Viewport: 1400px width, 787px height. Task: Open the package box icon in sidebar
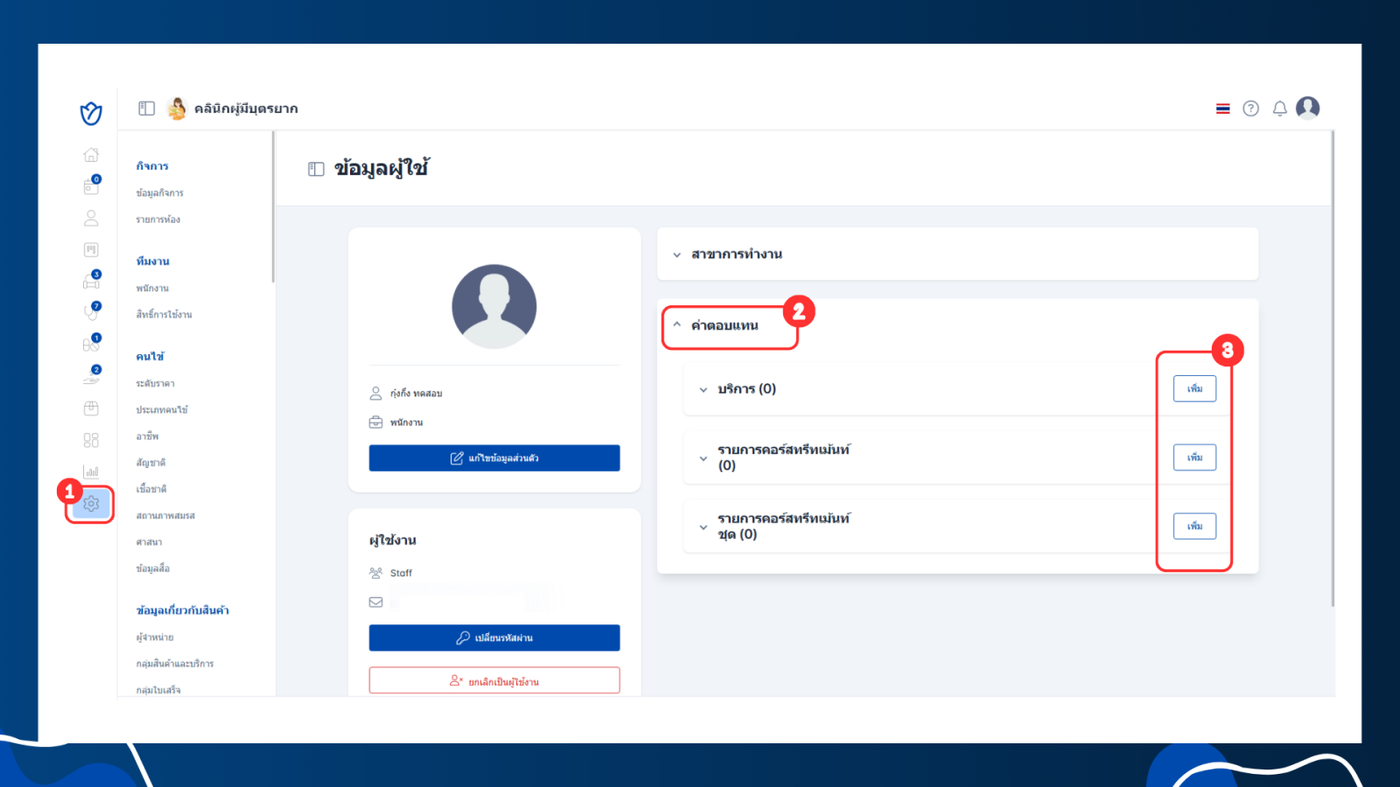tap(91, 408)
